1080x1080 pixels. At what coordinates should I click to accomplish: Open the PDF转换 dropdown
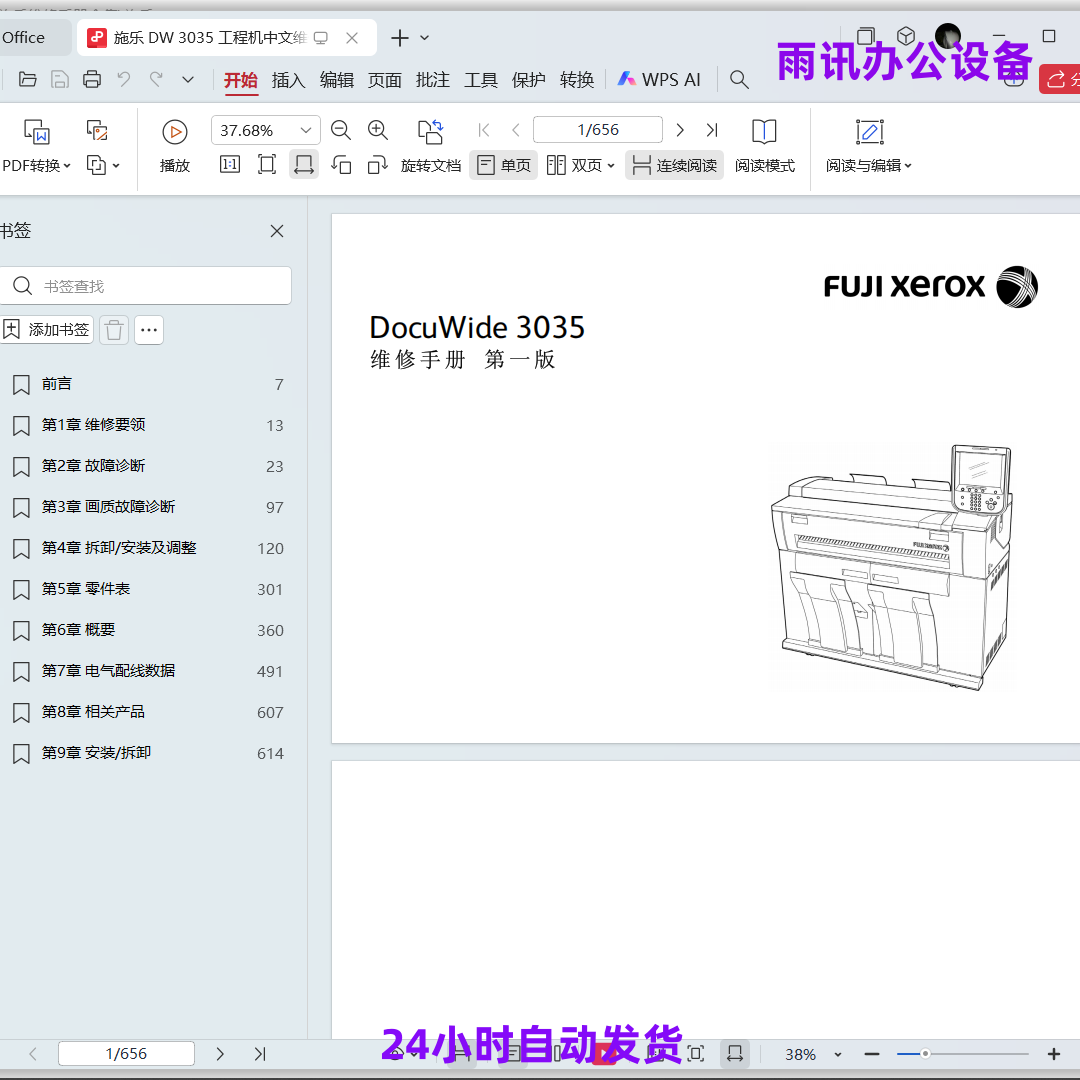point(37,165)
